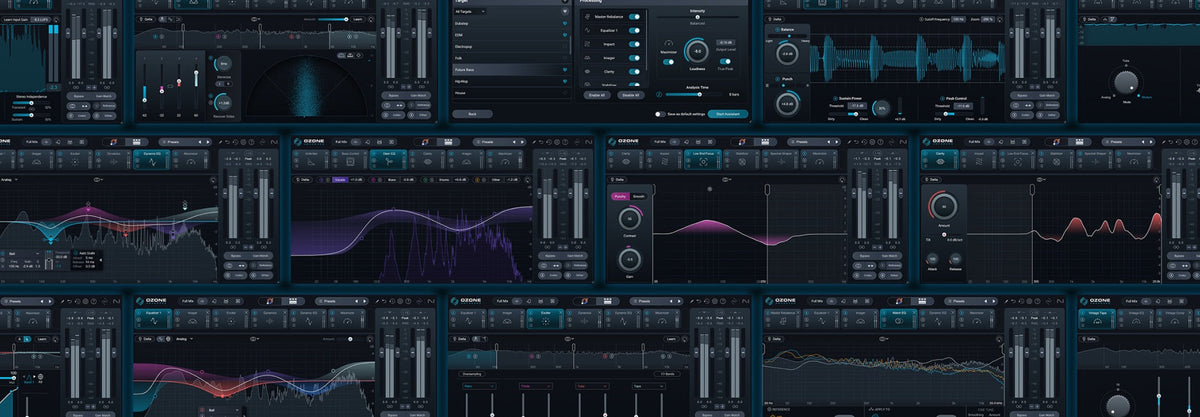Enable Delta in the Low End Focus window

619,180
